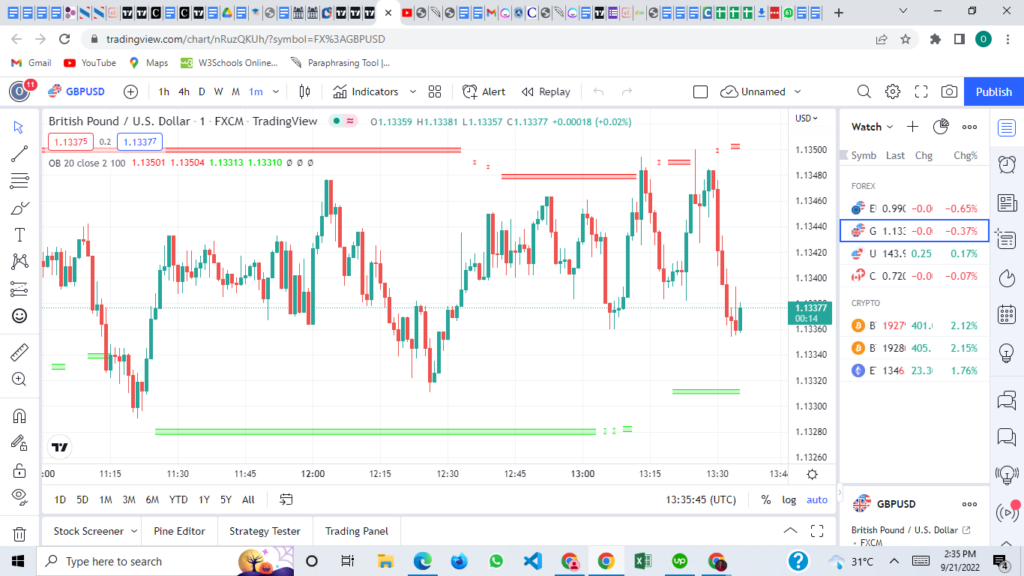The width and height of the screenshot is (1024, 576).
Task: Click the Windows Start button
Action: click(x=18, y=561)
